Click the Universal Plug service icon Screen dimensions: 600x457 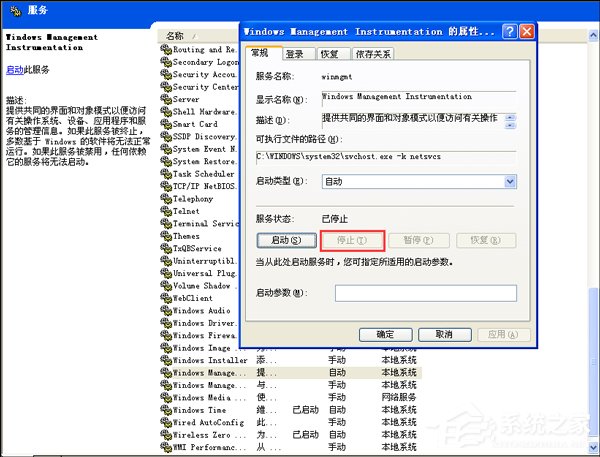(x=166, y=273)
